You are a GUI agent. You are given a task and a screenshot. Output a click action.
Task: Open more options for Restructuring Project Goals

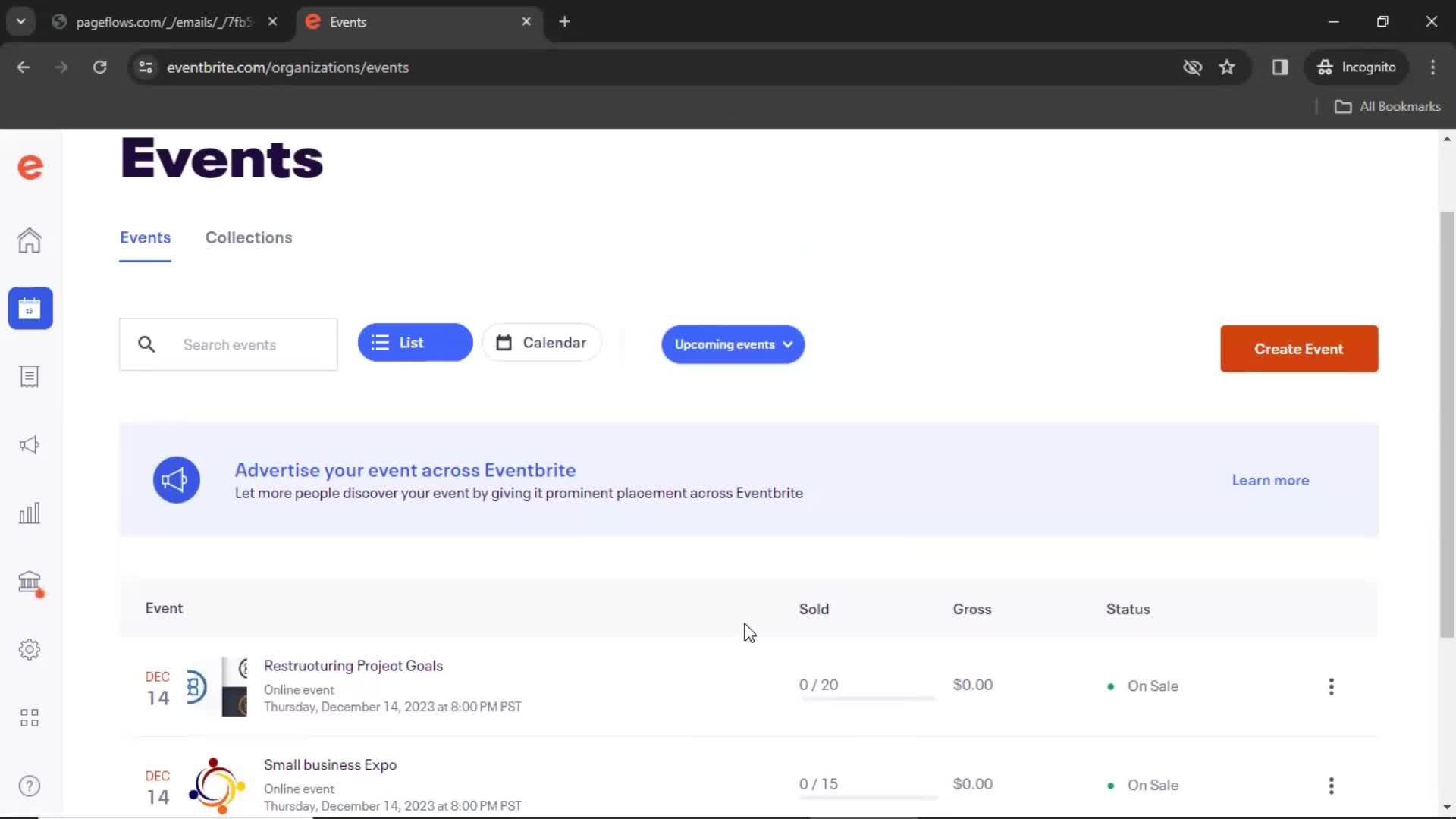click(x=1331, y=686)
